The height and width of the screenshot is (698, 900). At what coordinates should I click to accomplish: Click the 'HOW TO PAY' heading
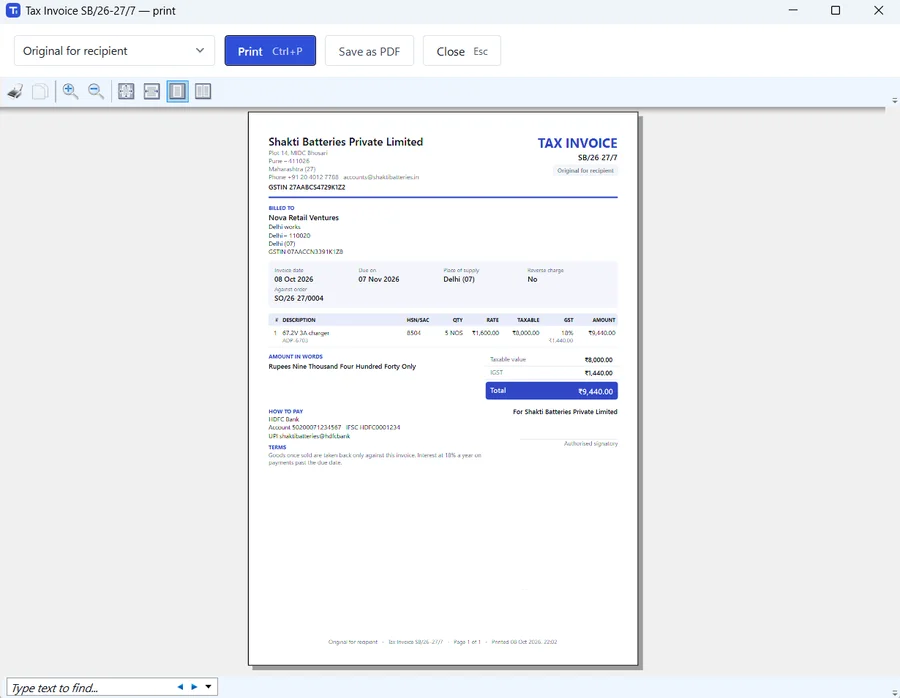tap(285, 412)
